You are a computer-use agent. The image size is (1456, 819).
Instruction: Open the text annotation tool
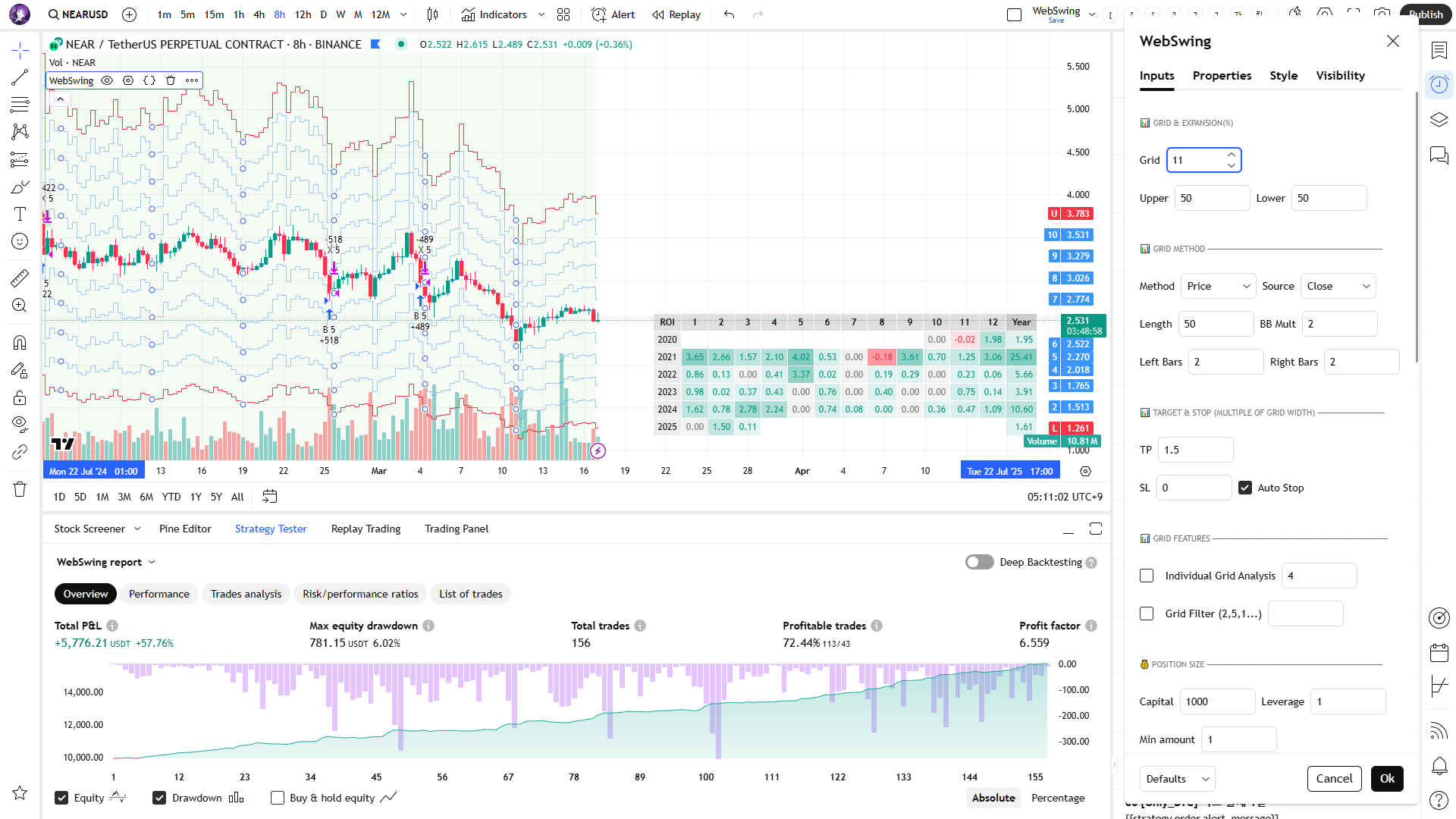[x=20, y=214]
